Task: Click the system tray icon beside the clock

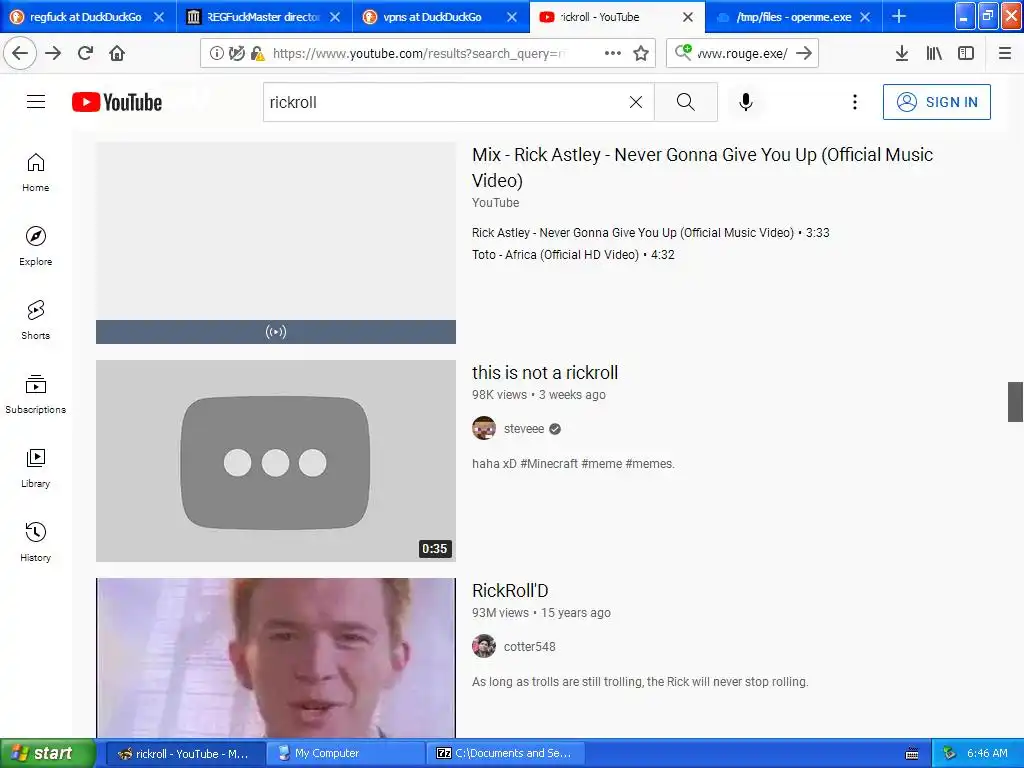Action: (x=950, y=754)
